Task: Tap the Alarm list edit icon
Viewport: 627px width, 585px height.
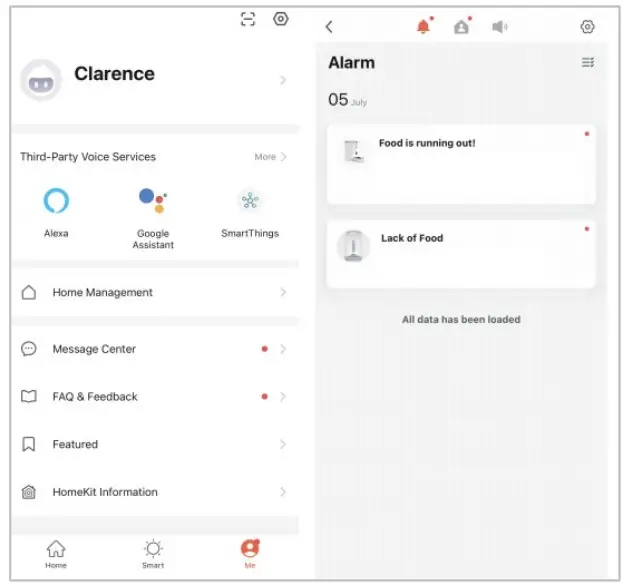Action: point(587,62)
